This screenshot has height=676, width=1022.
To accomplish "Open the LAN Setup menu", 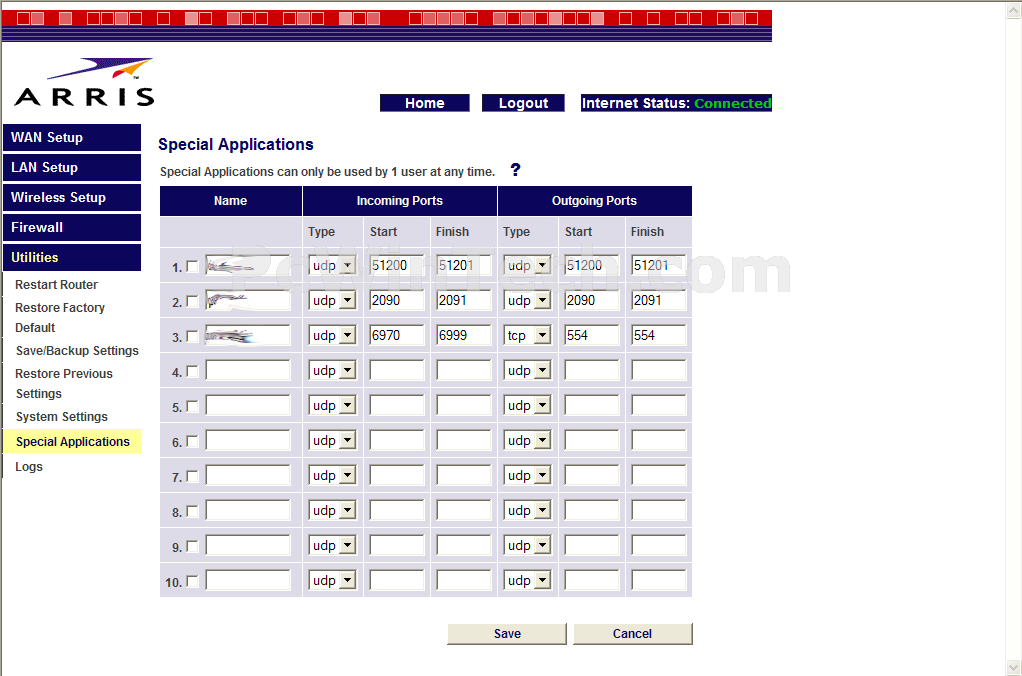I will click(72, 168).
